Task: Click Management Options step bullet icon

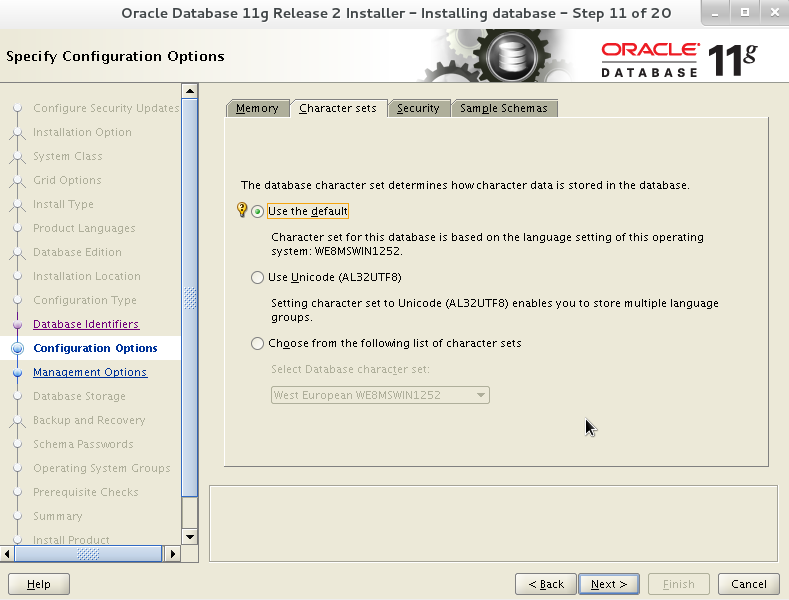Action: coord(18,372)
